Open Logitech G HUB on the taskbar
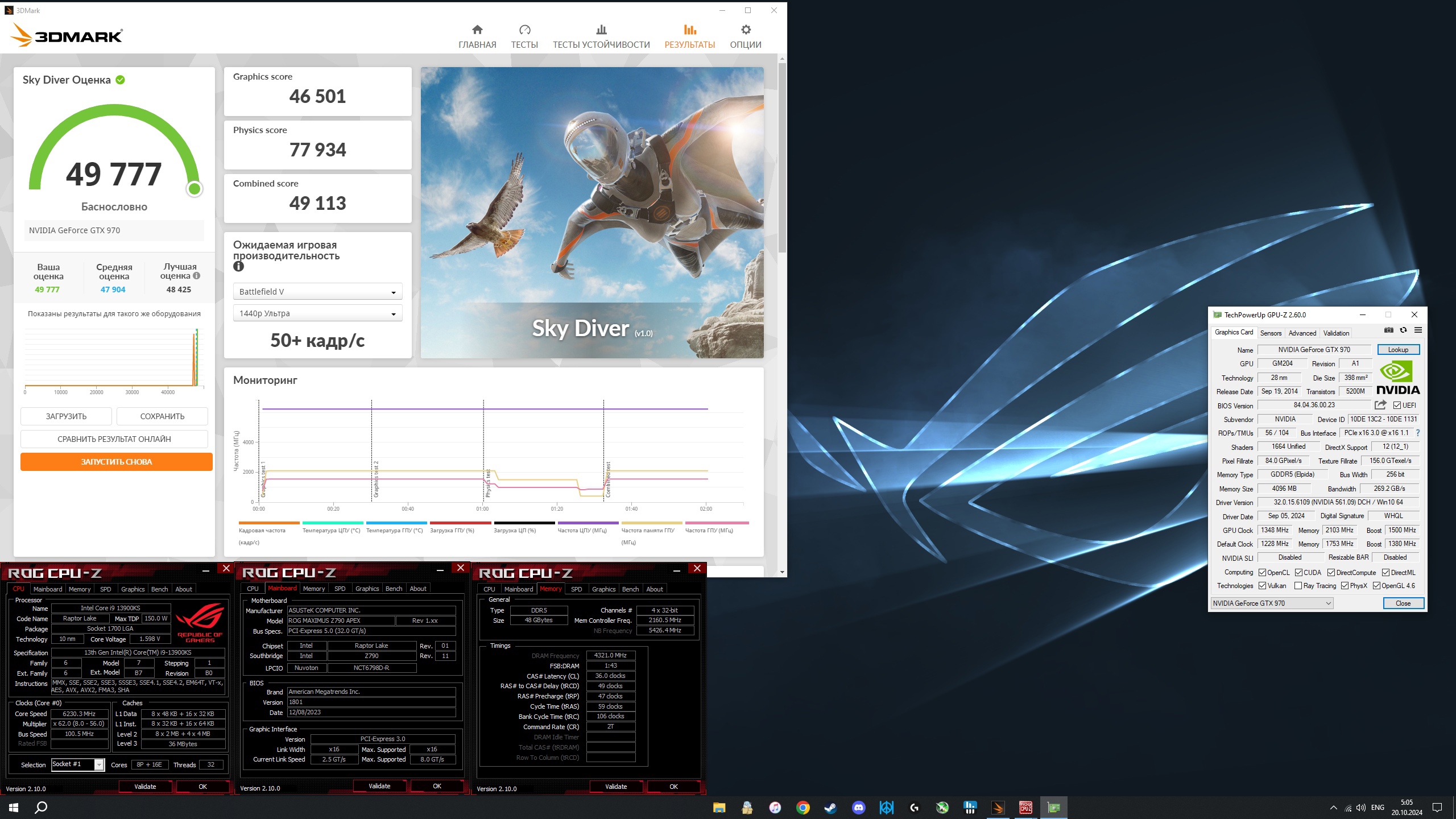The height and width of the screenshot is (819, 1456). (914, 807)
